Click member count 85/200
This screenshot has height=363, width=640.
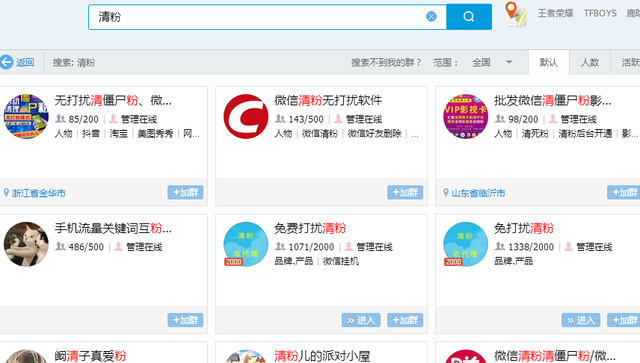click(83, 119)
